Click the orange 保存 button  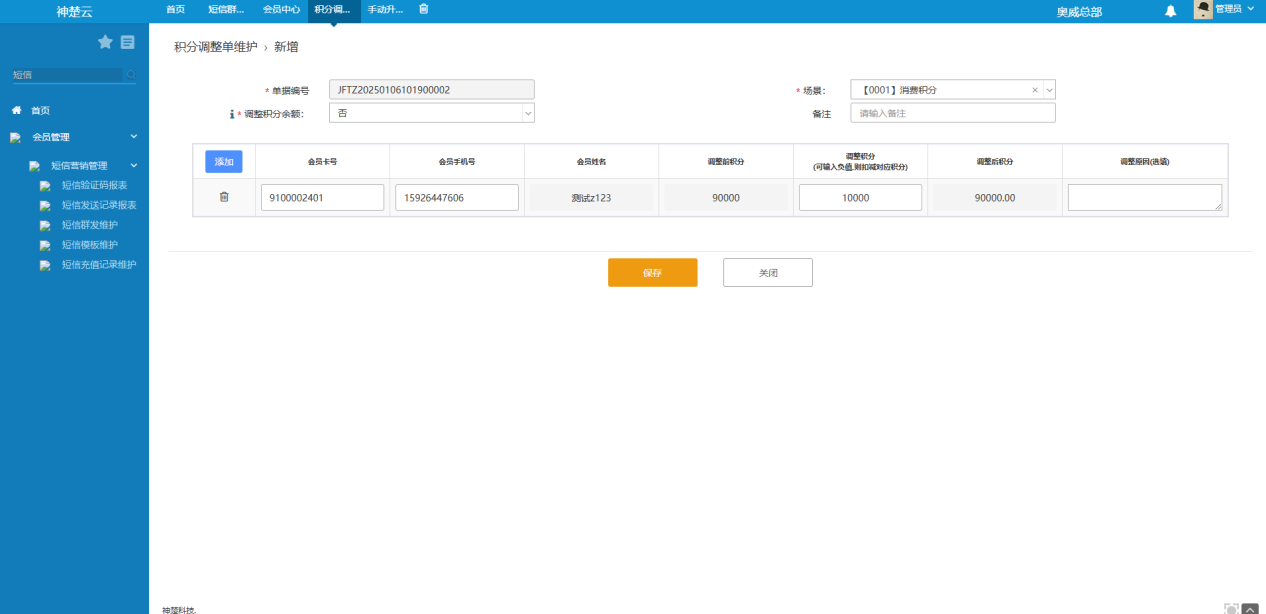[653, 272]
